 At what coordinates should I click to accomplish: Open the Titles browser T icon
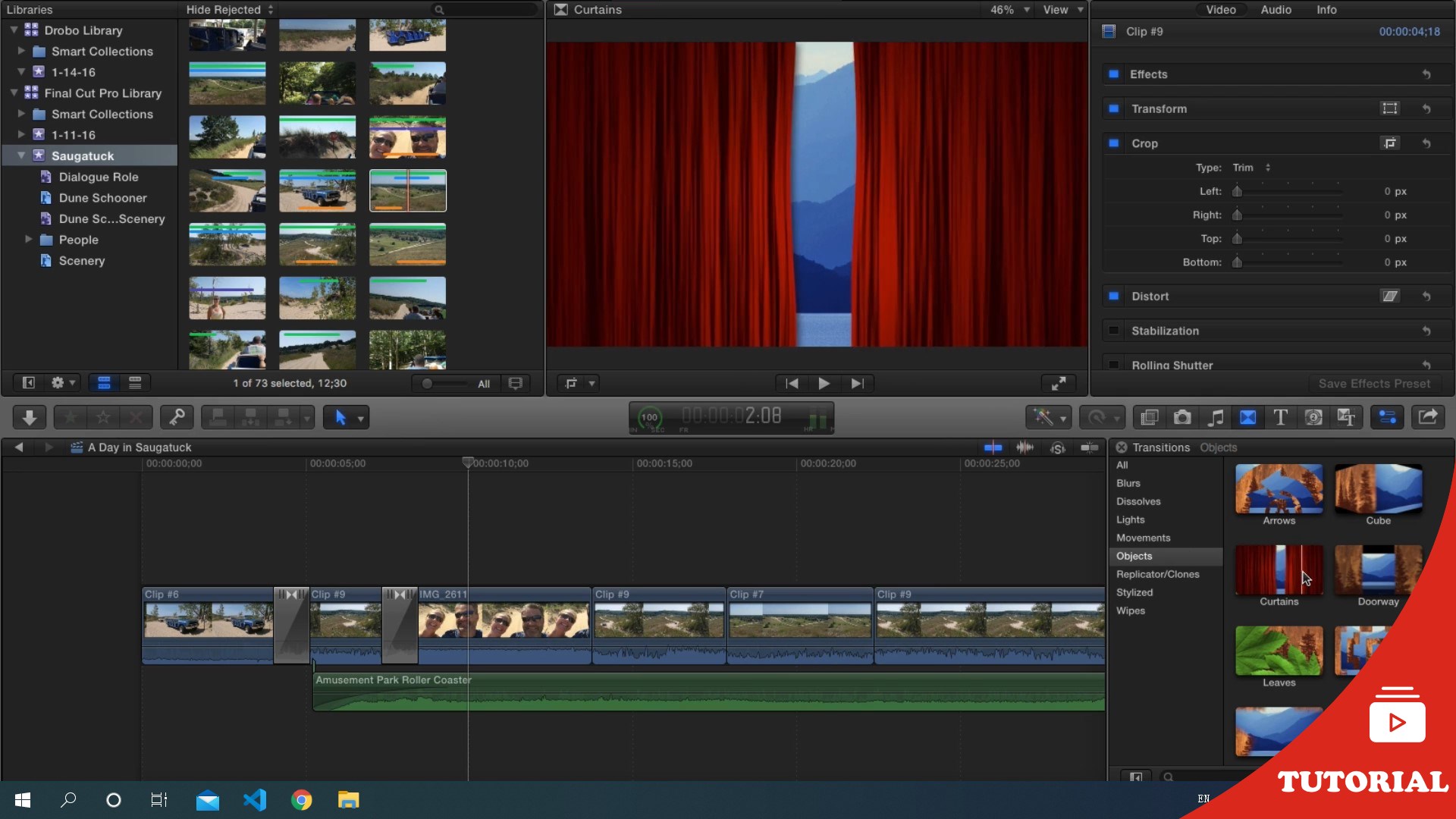[x=1280, y=417]
